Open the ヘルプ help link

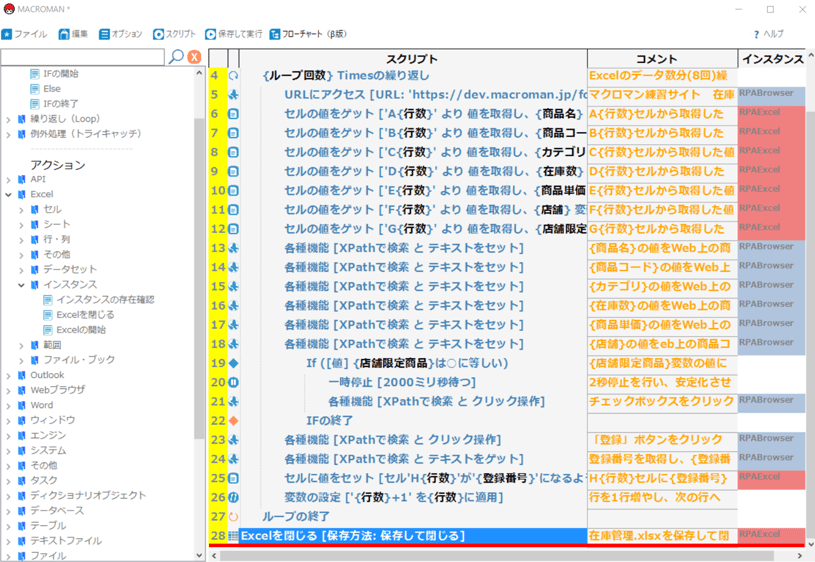[768, 34]
